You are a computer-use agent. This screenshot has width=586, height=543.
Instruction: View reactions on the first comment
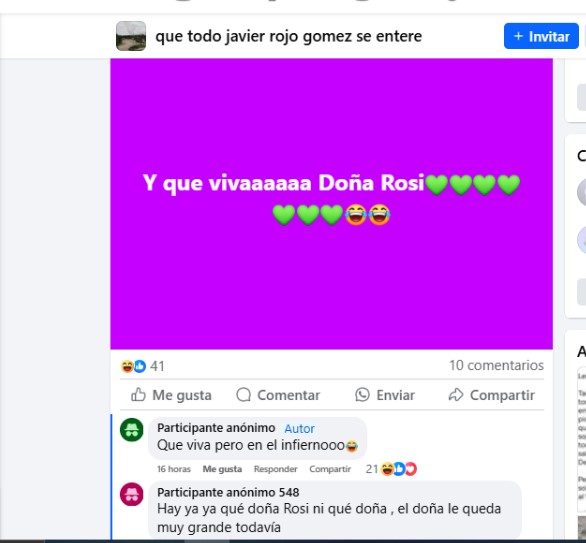tap(391, 469)
